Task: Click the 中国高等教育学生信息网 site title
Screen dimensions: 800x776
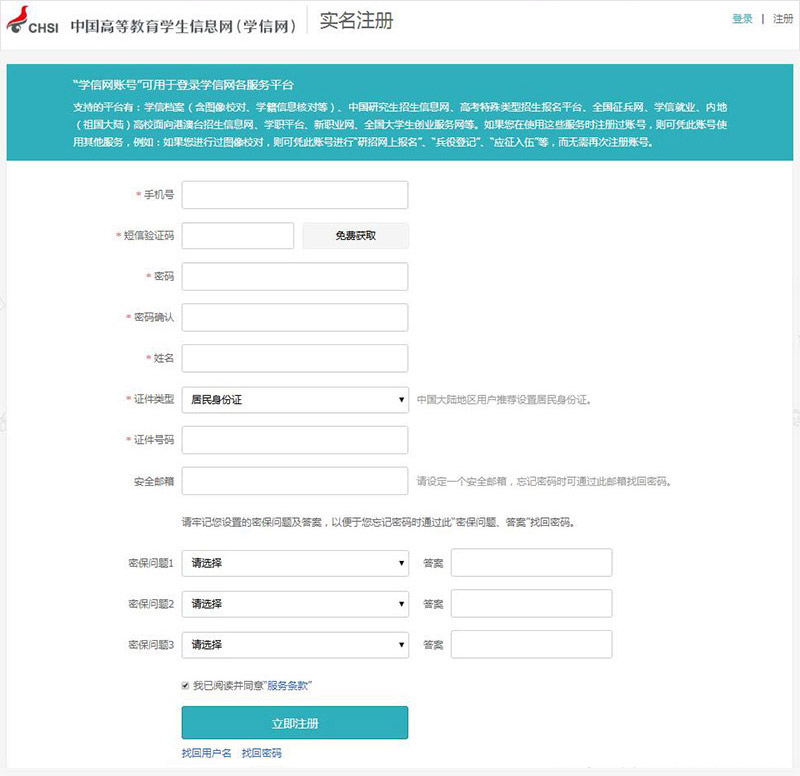Action: (x=183, y=26)
